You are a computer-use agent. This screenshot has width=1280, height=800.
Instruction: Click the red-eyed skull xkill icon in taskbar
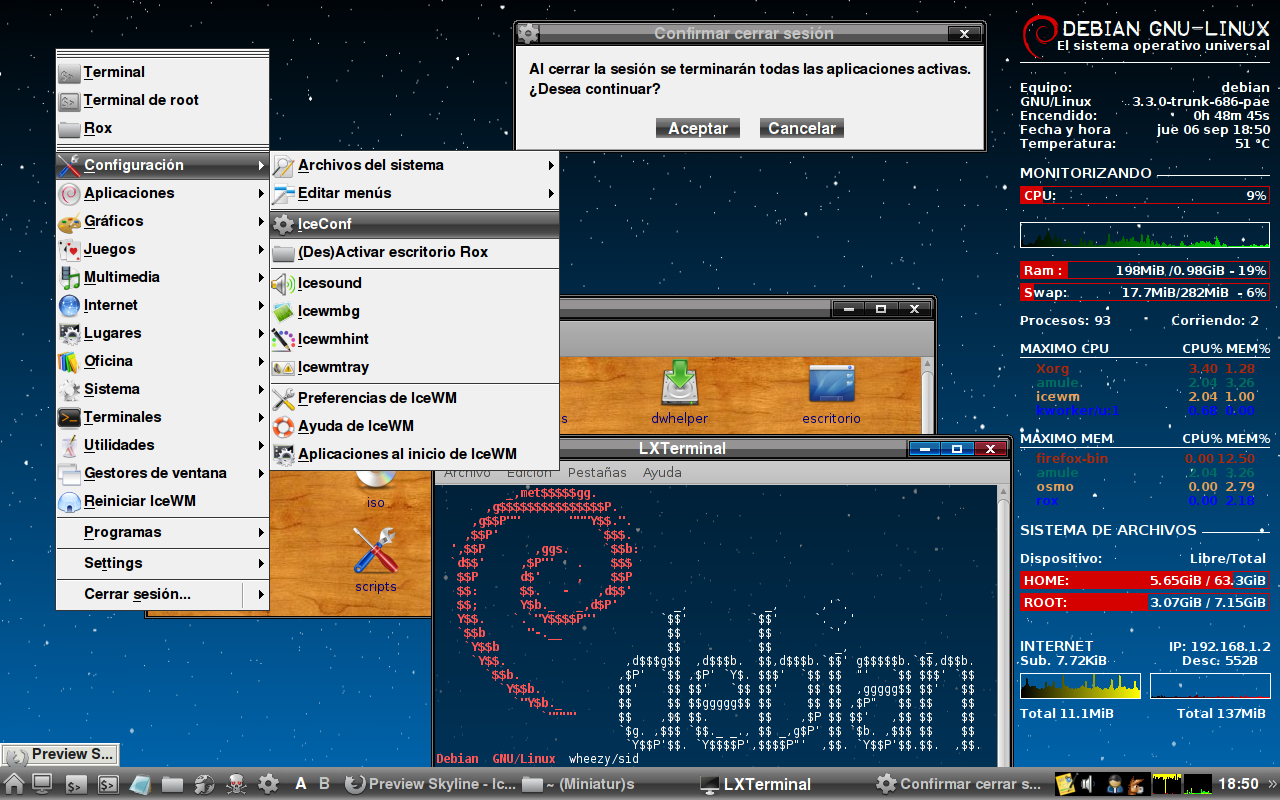click(236, 784)
